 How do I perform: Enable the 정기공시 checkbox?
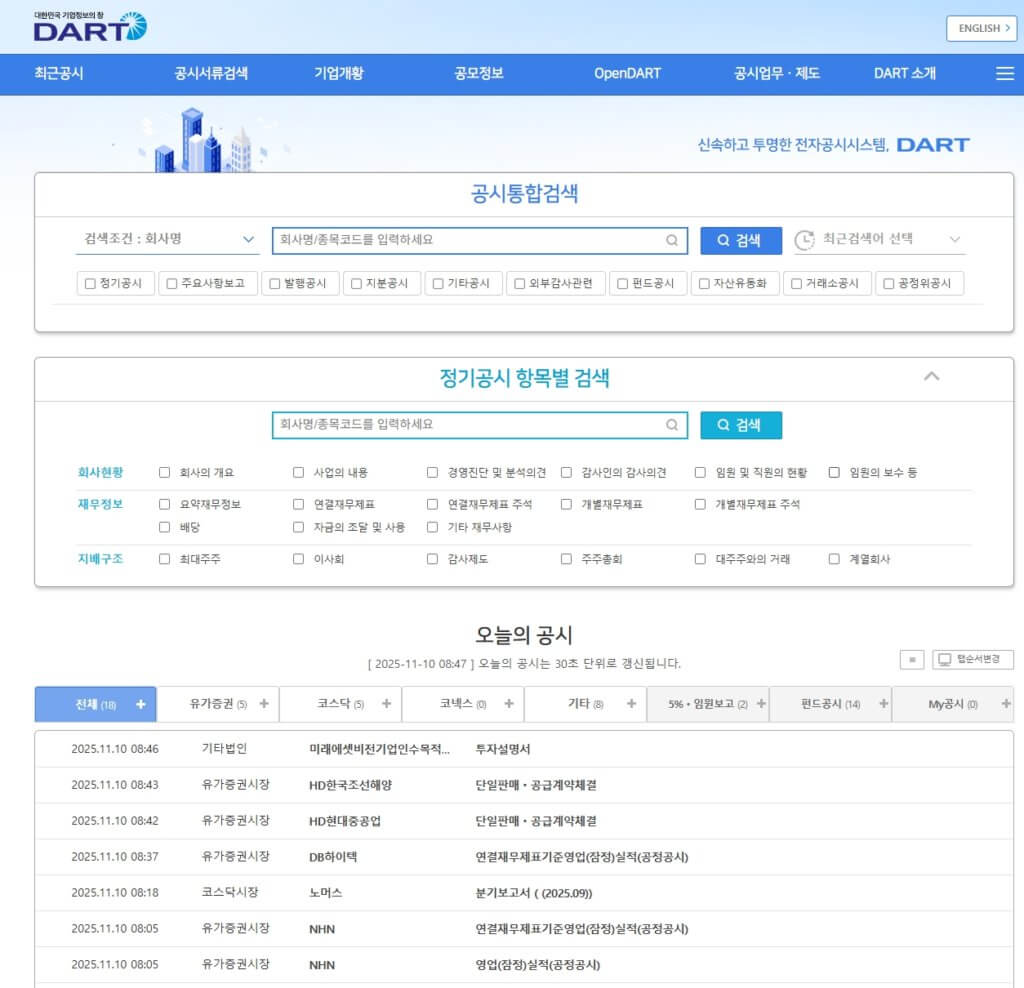[89, 283]
